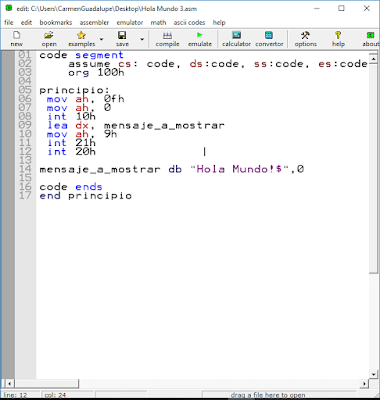Open the file menu
The height and width of the screenshot is (400, 380).
pyautogui.click(x=9, y=22)
